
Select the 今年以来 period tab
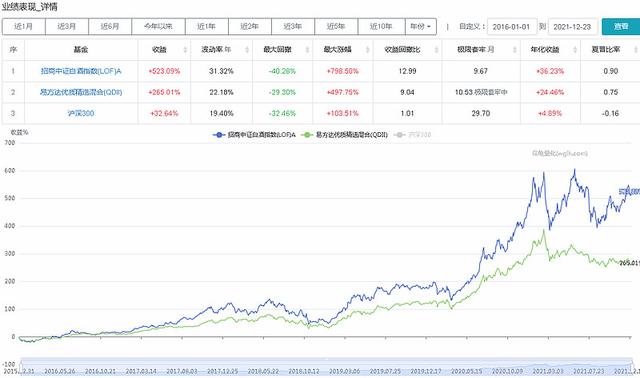coord(158,27)
